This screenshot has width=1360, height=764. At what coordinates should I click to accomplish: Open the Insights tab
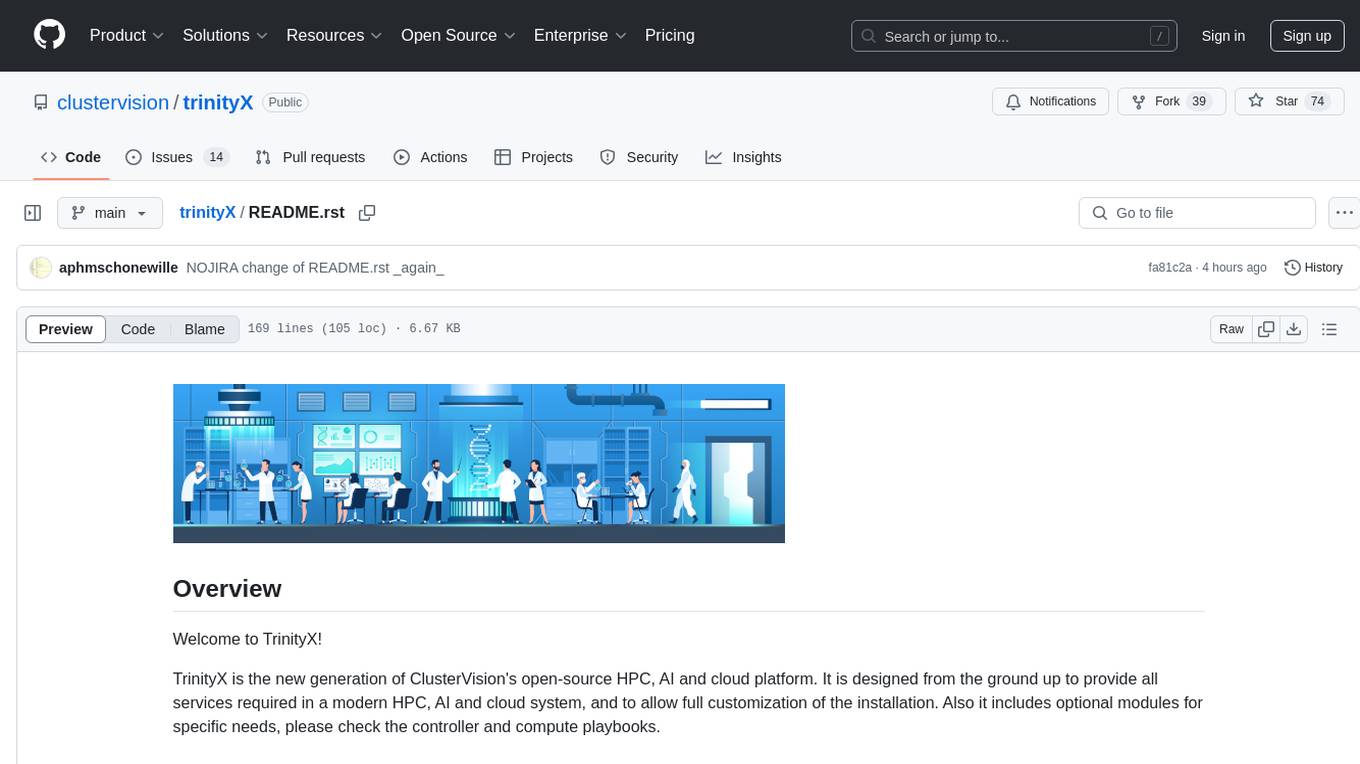coord(743,157)
